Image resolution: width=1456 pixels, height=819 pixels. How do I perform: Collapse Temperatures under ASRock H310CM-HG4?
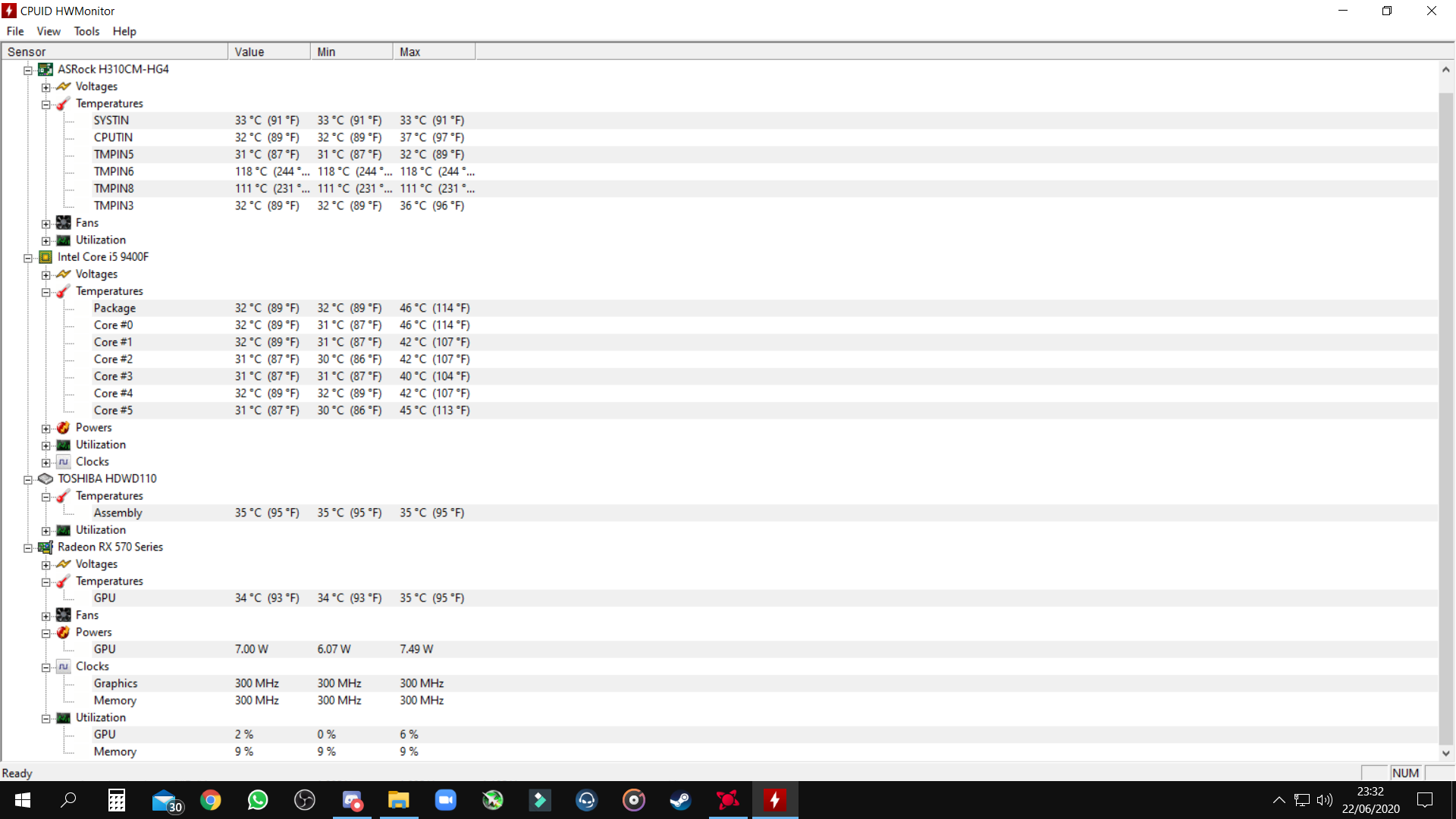pos(46,104)
